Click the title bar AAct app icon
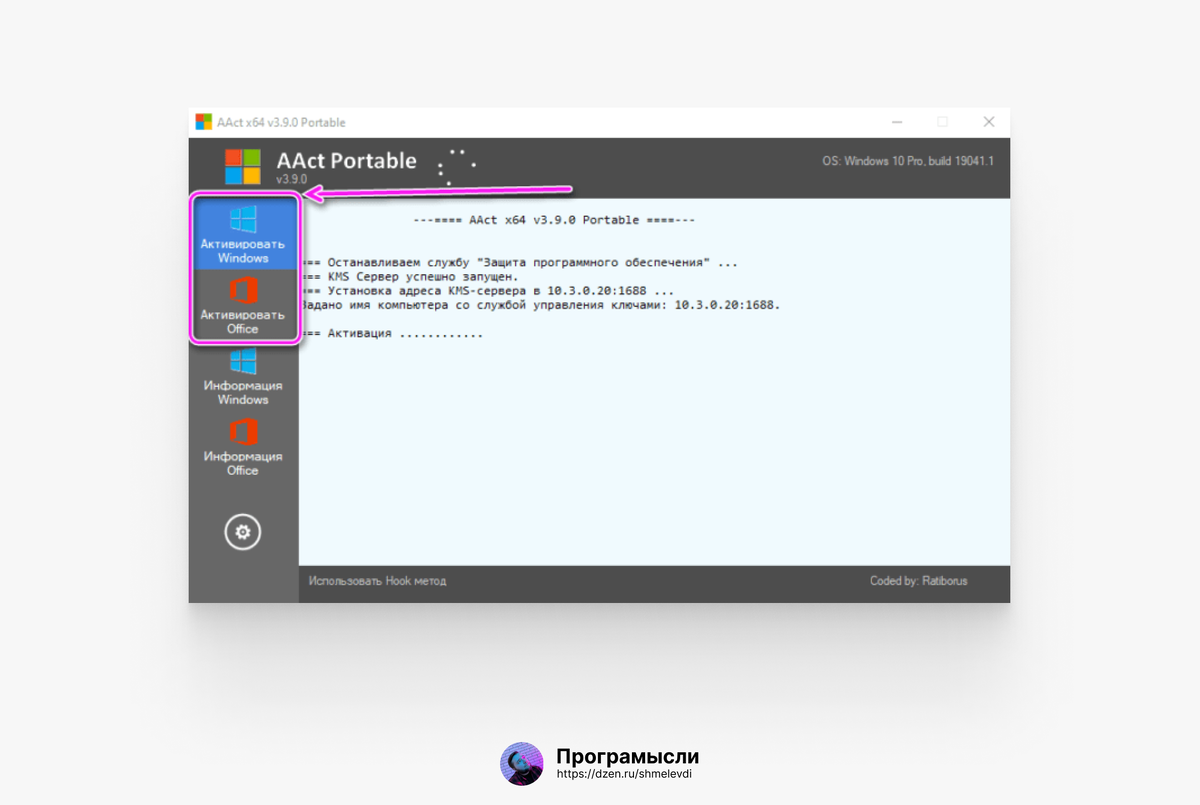 click(204, 122)
